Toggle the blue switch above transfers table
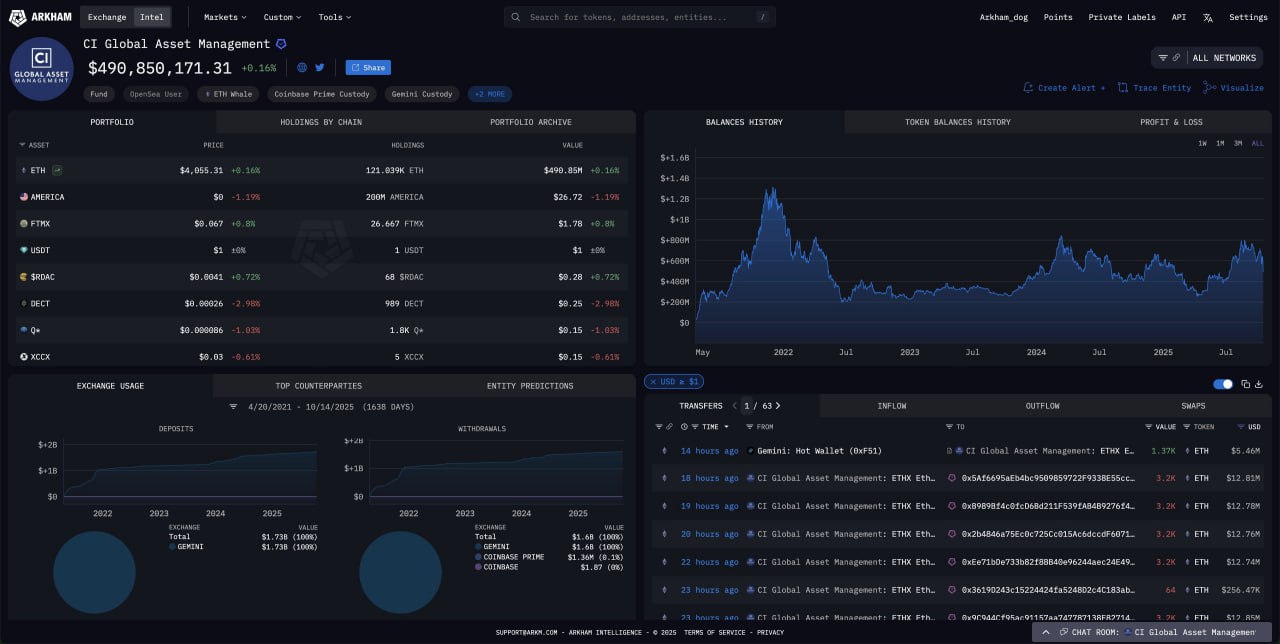Viewport: 1280px width, 644px height. click(x=1222, y=384)
